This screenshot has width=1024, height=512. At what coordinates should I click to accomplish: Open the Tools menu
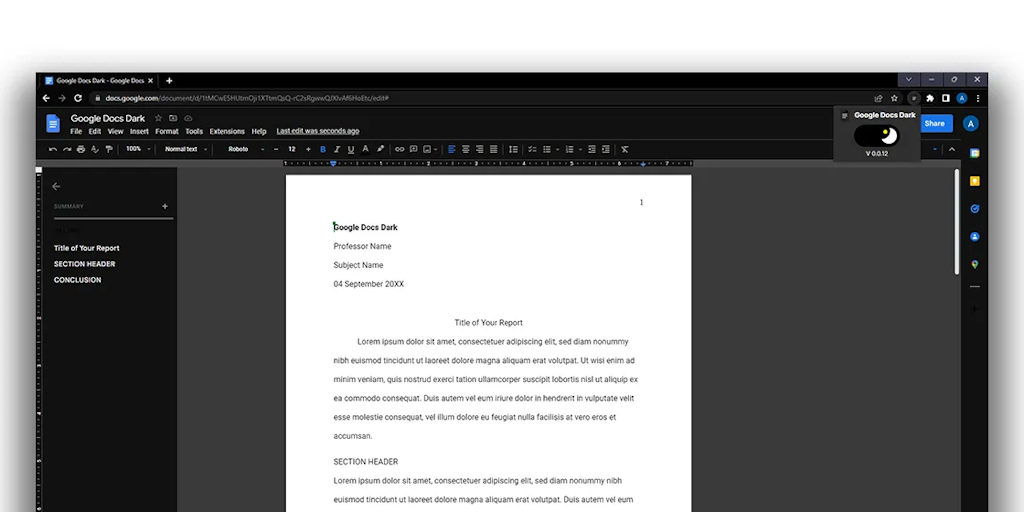[x=194, y=131]
